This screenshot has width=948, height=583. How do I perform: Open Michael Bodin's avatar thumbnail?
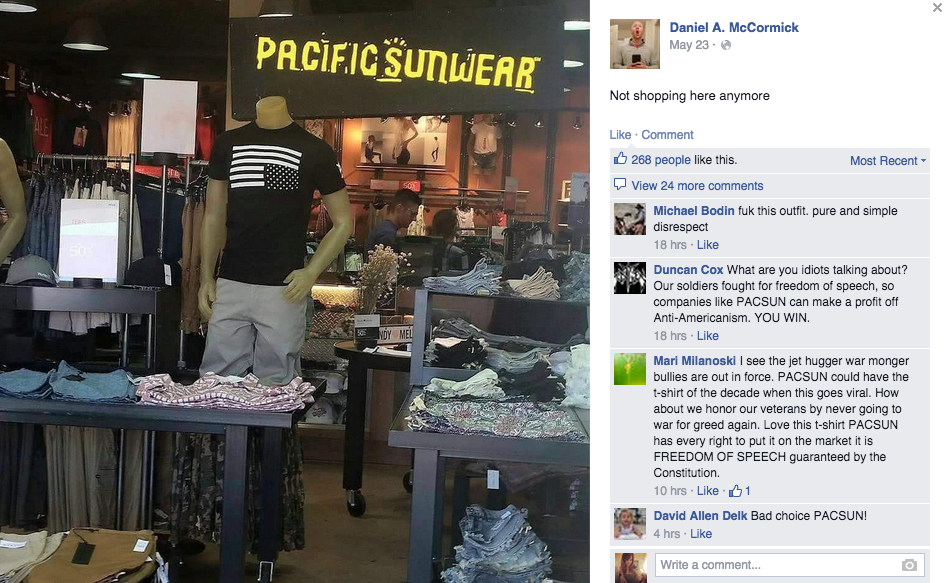tap(629, 218)
